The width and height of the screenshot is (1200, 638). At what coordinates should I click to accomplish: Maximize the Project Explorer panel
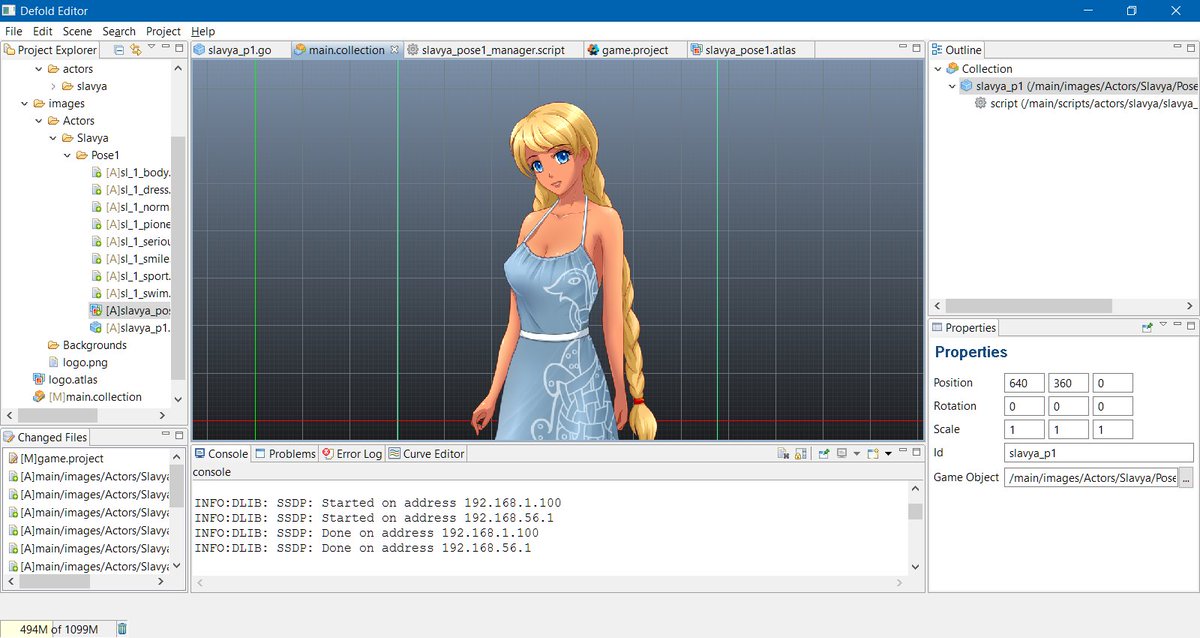tap(180, 48)
